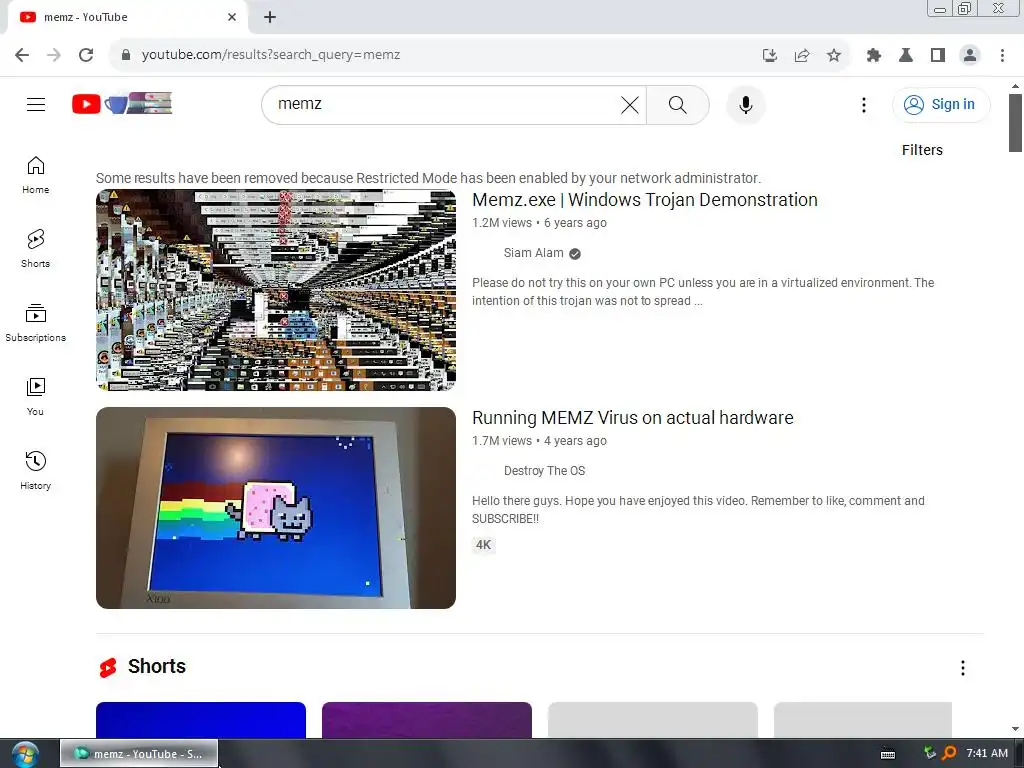Viewport: 1024px width, 768px height.
Task: Toggle browser side panel icon
Action: tap(938, 56)
